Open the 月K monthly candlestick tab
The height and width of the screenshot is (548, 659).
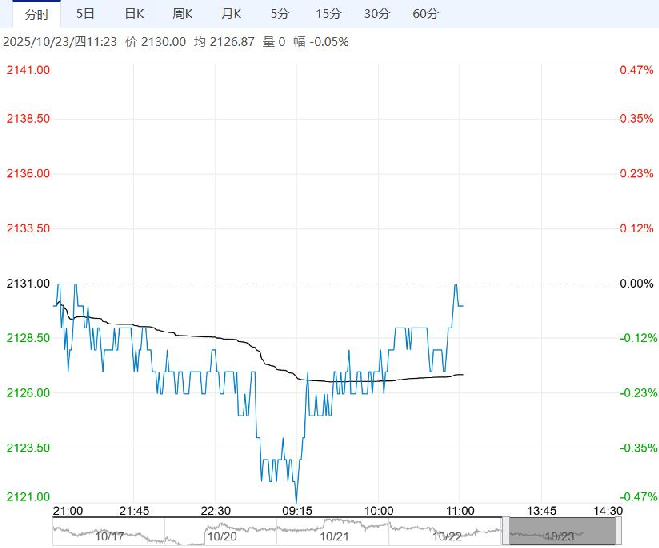[x=230, y=13]
